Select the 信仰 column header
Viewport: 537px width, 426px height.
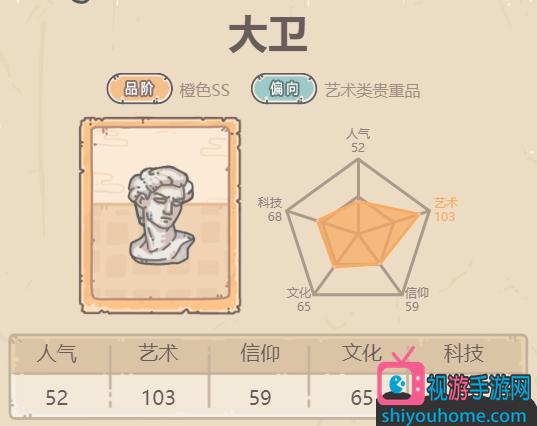coord(260,353)
